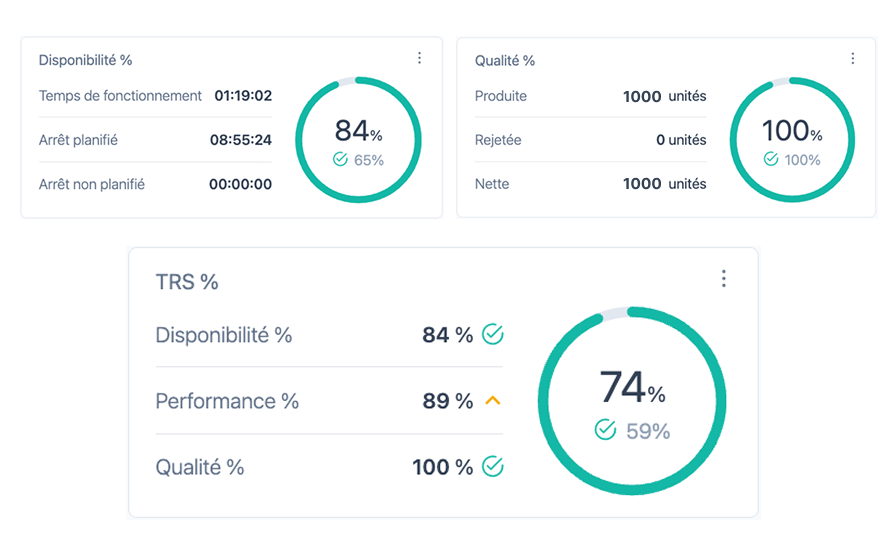Click the 59% target text in TRS gauge

[x=648, y=431]
